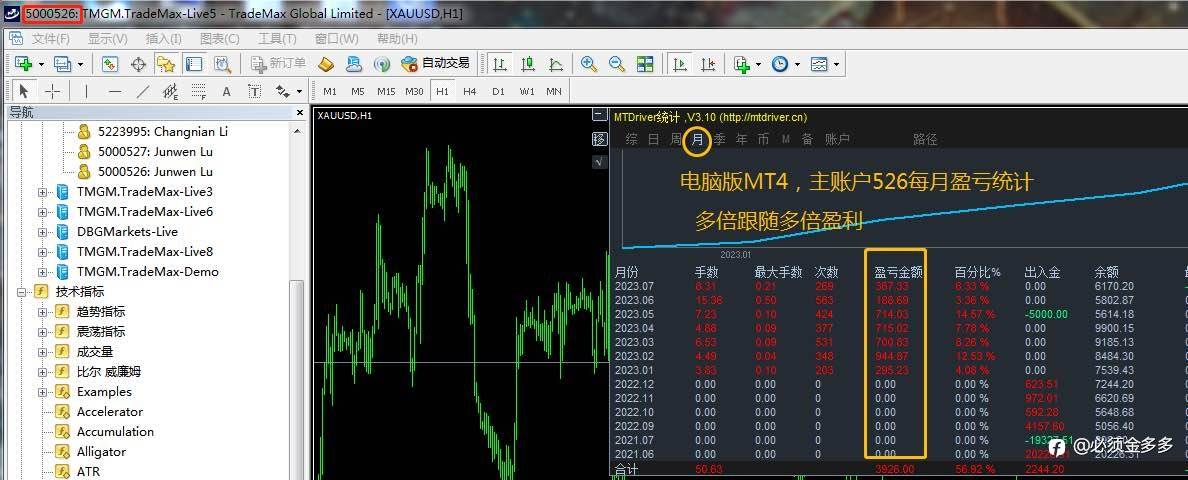Click the signals broadcast icon

tap(382, 64)
